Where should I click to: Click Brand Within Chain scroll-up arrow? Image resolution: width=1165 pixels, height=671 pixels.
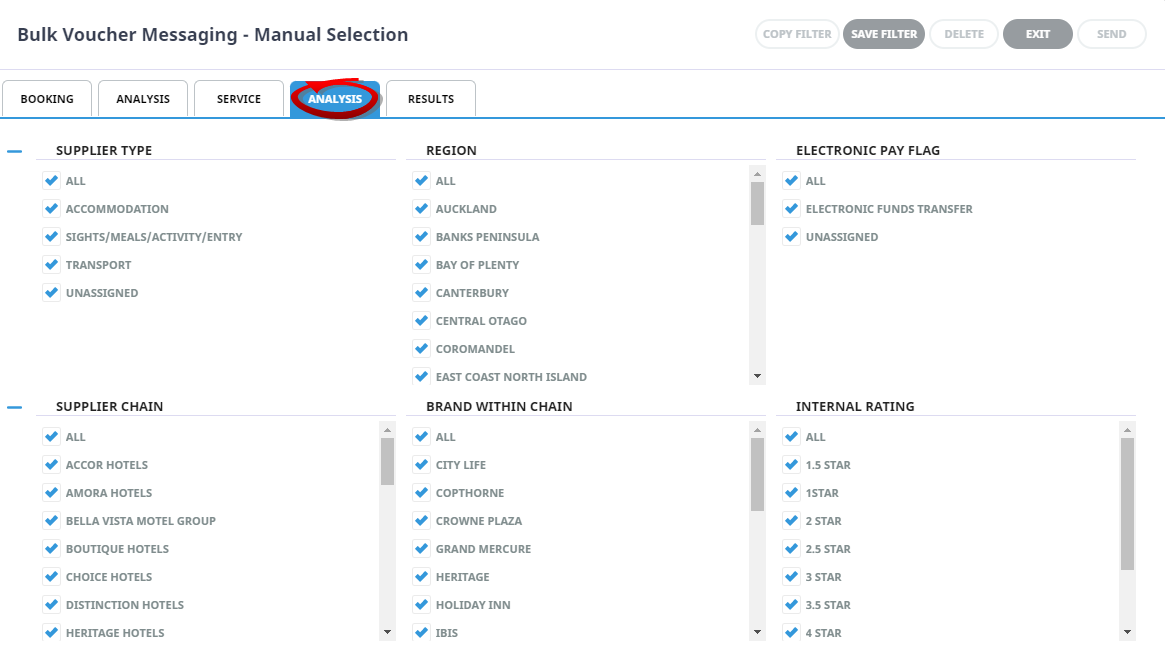(757, 430)
